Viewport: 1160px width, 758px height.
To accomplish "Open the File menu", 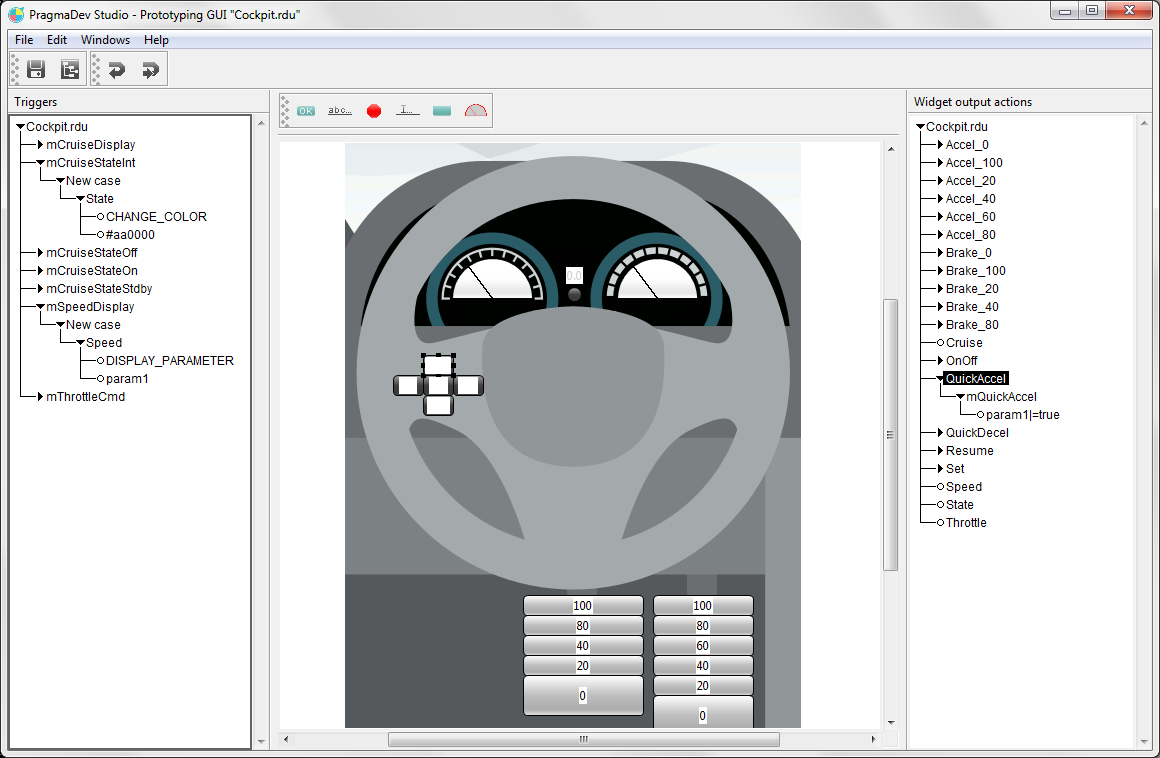I will (x=24, y=40).
